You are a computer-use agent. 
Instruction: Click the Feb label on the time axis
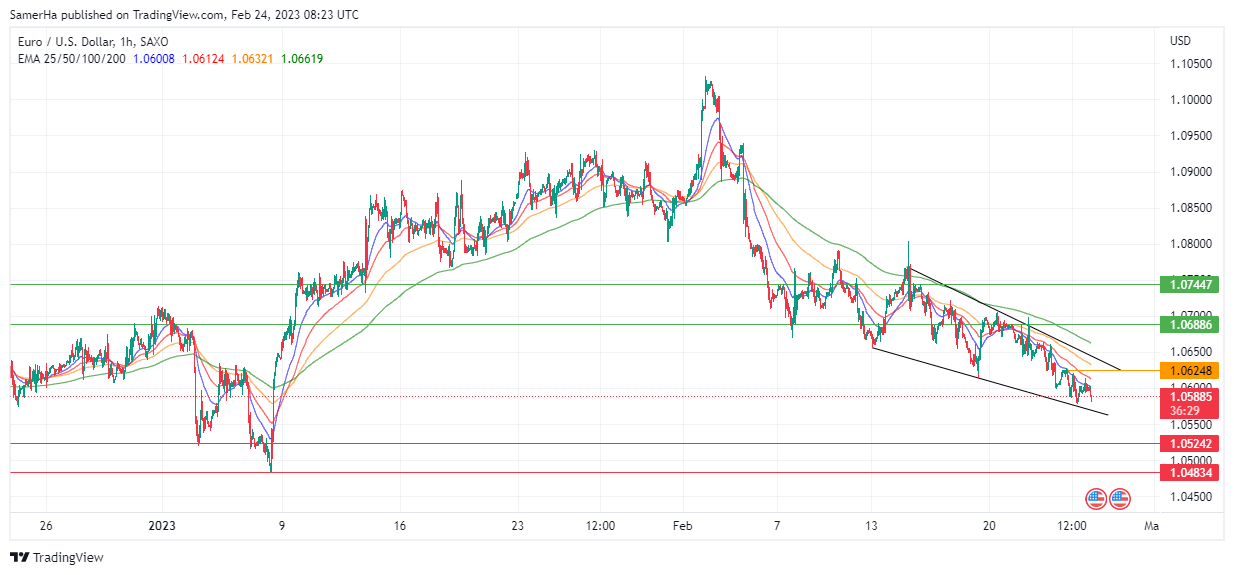click(682, 526)
